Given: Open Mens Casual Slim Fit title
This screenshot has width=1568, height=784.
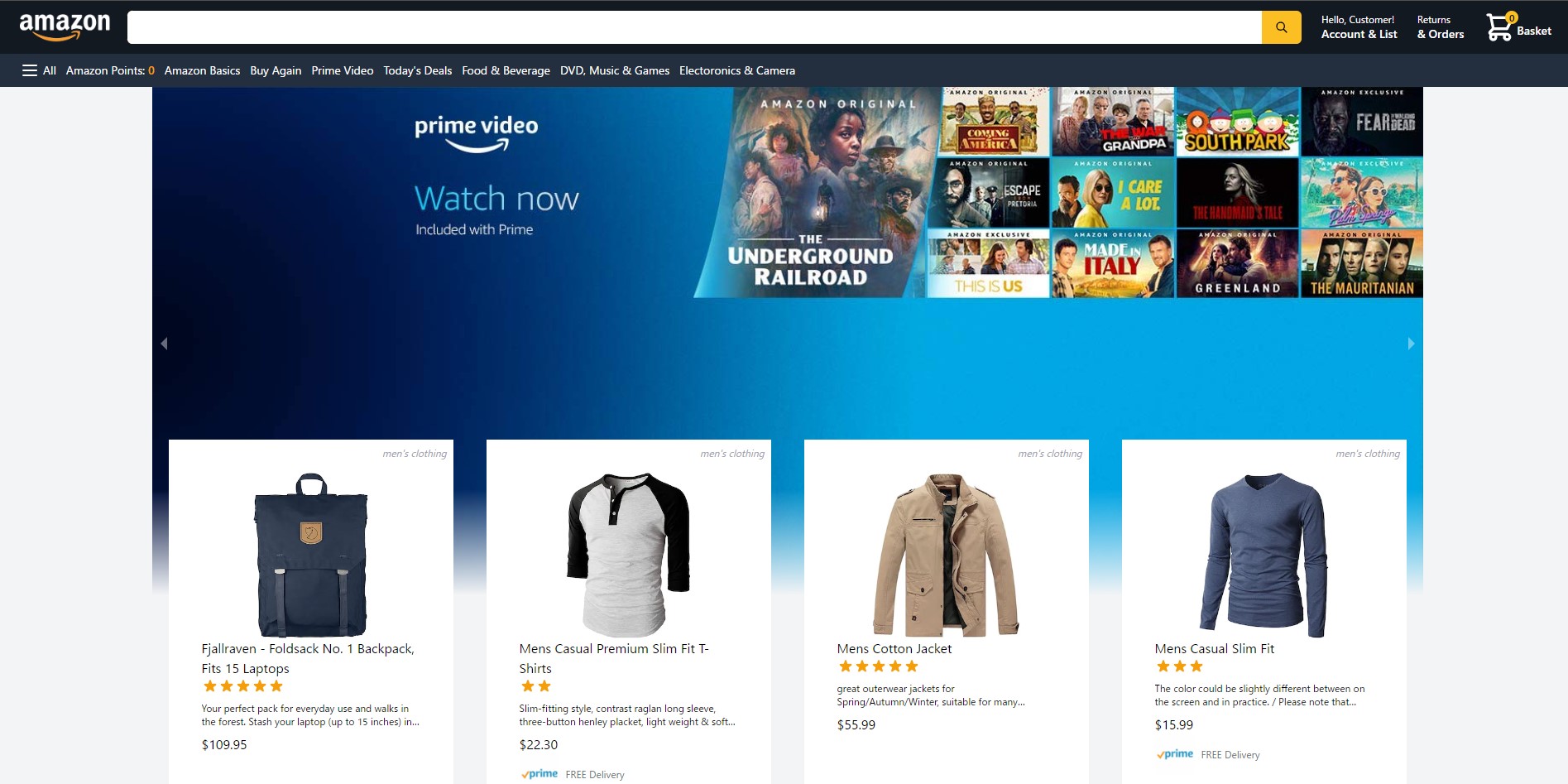Looking at the screenshot, I should [1215, 649].
